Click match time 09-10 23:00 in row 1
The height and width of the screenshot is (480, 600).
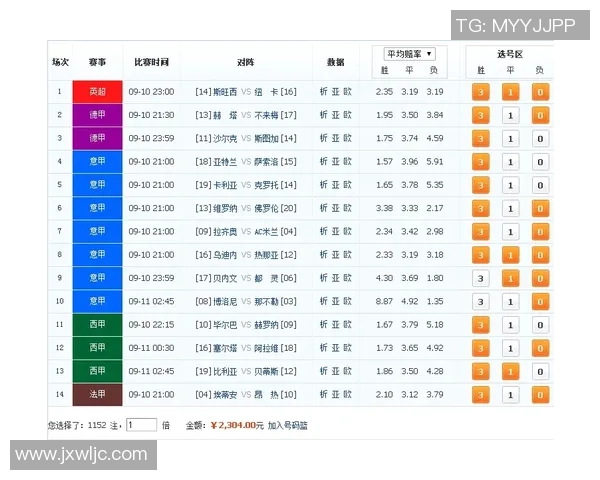(151, 92)
